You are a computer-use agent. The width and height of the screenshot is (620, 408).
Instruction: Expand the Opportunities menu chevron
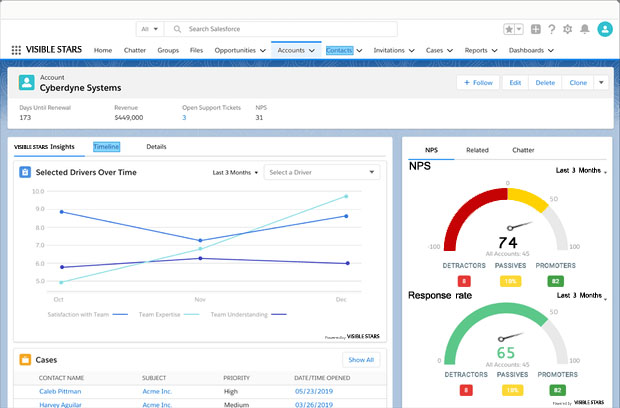[262, 50]
